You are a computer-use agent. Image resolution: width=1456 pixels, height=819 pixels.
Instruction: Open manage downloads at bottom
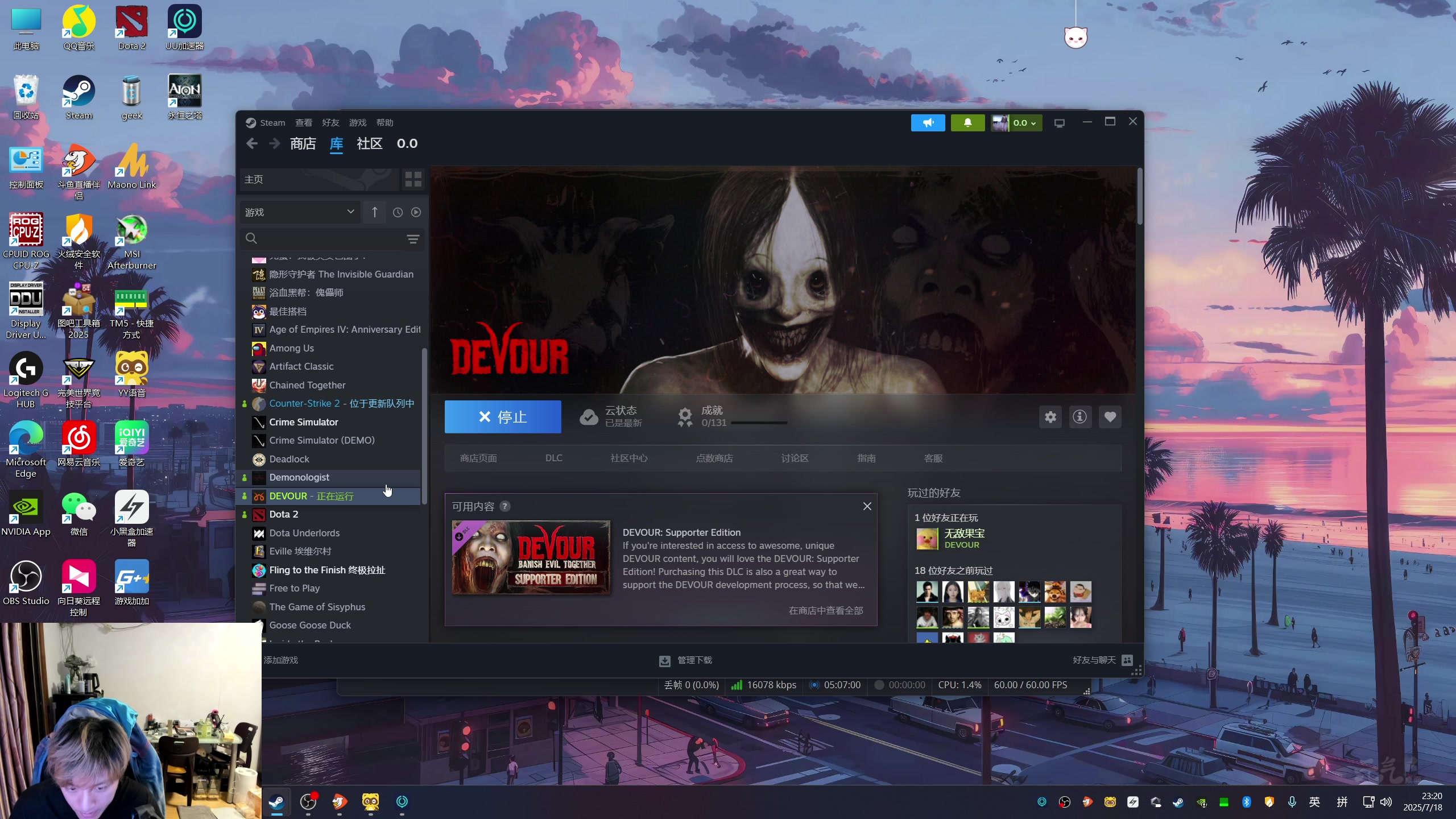pos(685,660)
